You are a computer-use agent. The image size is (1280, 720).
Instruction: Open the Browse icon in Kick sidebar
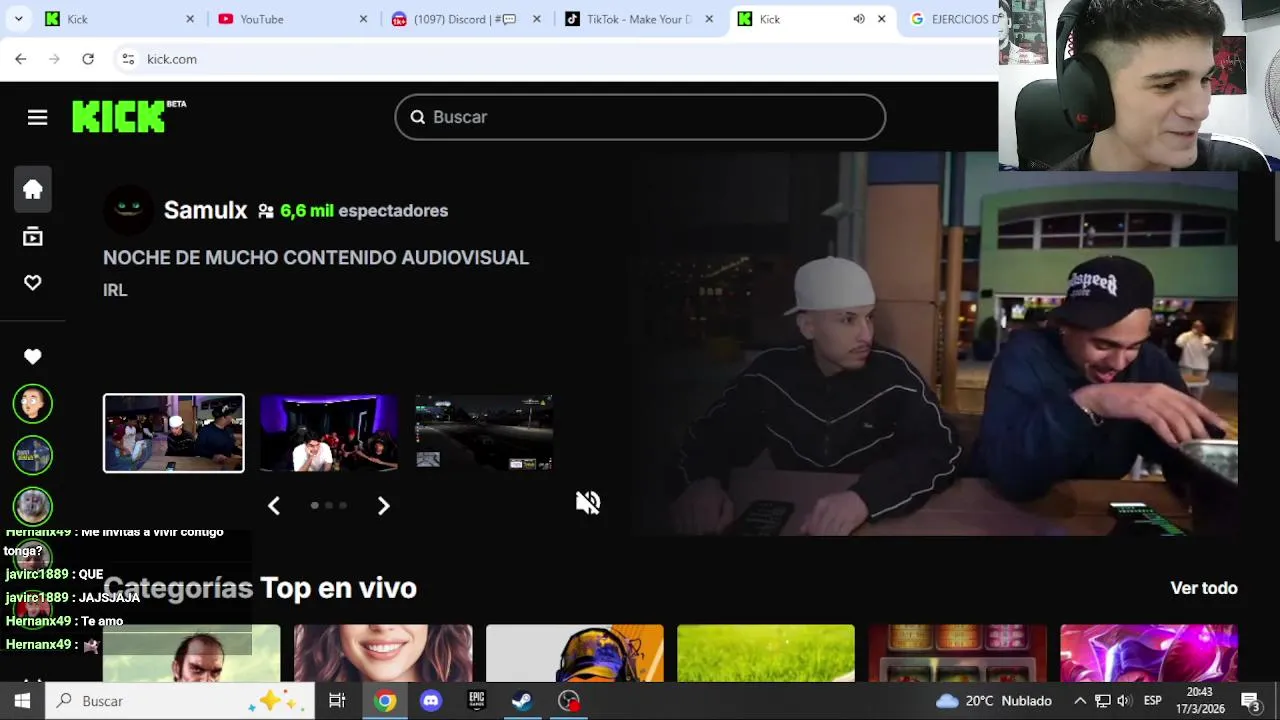33,236
